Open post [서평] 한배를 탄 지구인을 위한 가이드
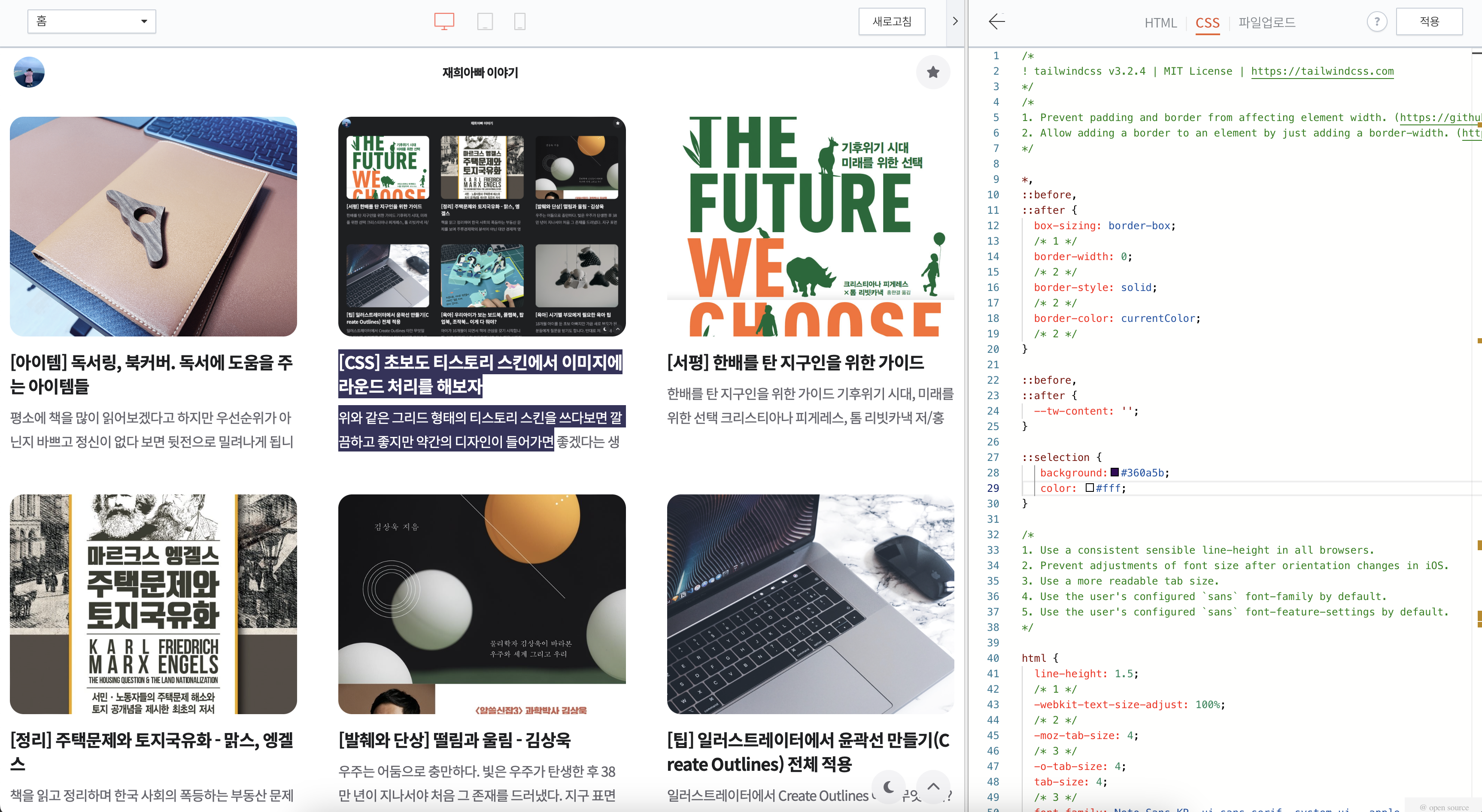Image resolution: width=1482 pixels, height=812 pixels. click(795, 362)
